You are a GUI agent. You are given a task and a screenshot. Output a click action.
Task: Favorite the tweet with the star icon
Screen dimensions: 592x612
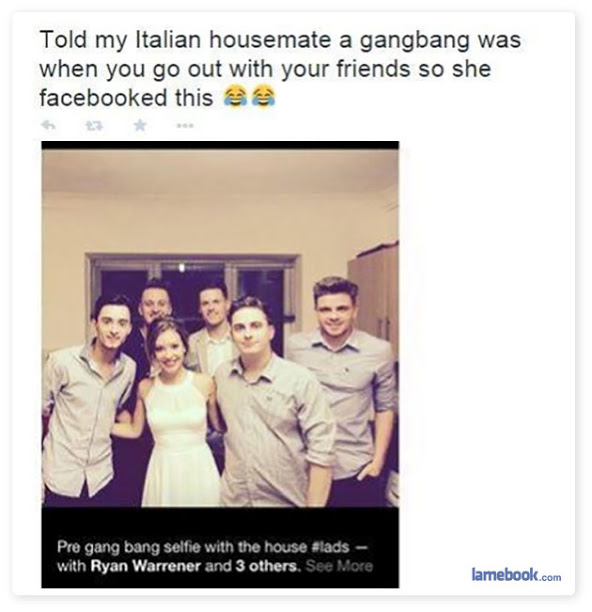(x=140, y=125)
